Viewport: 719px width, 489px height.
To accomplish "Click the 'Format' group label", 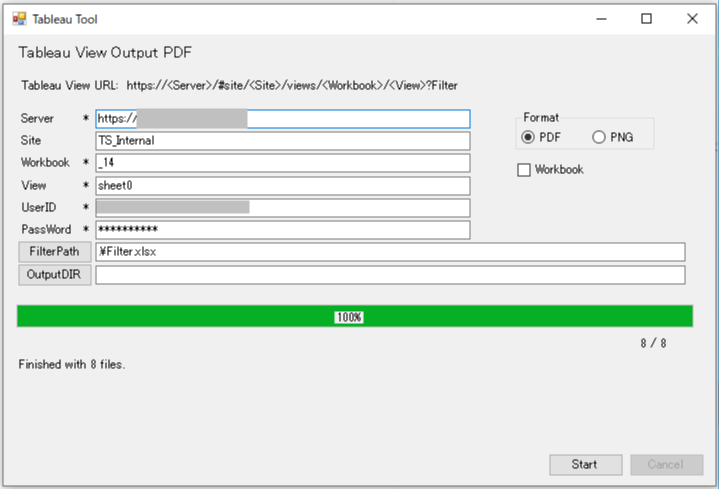I will (541, 118).
